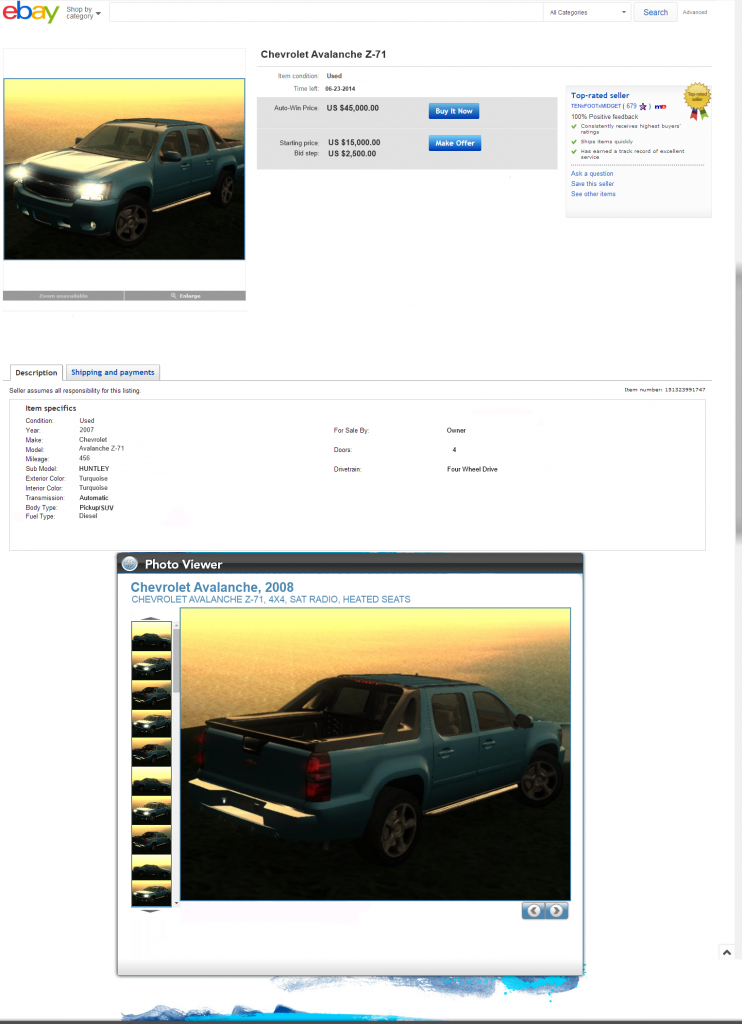Click the Drivetrain value Four Wheel Drive
Screen dimensions: 742x1024
click(x=472, y=469)
